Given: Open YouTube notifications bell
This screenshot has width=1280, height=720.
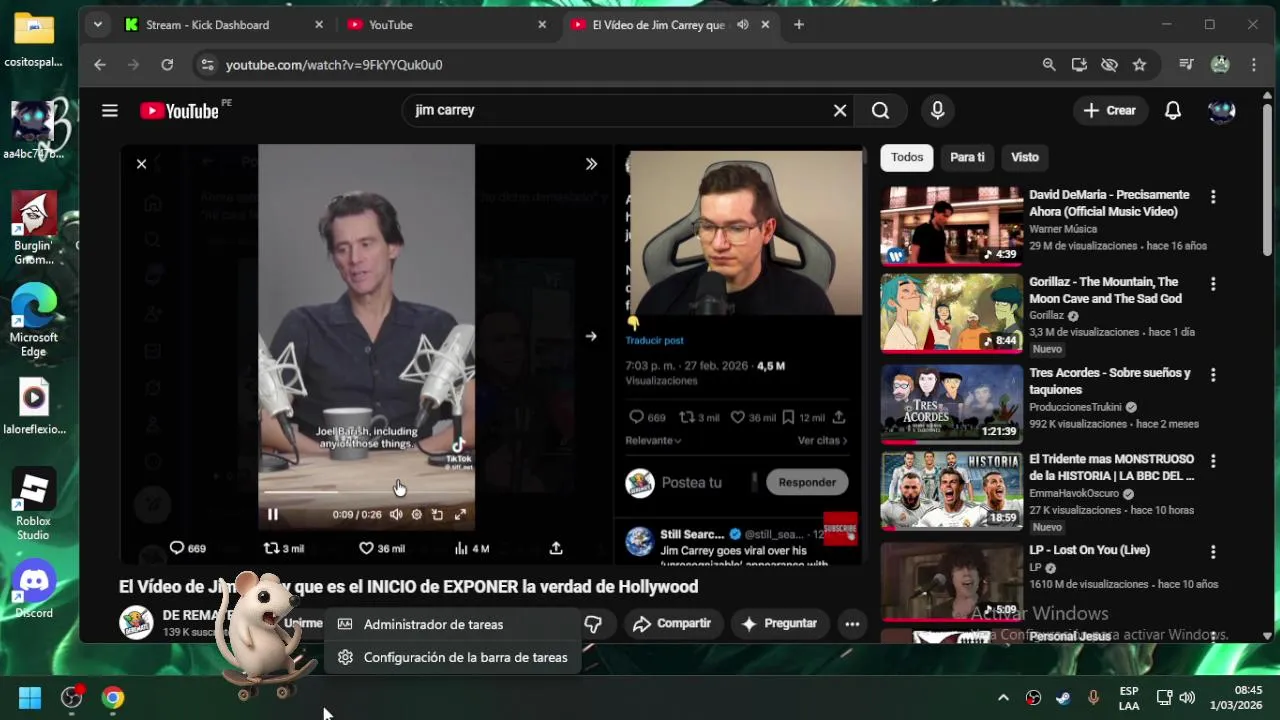Looking at the screenshot, I should 1173,111.
